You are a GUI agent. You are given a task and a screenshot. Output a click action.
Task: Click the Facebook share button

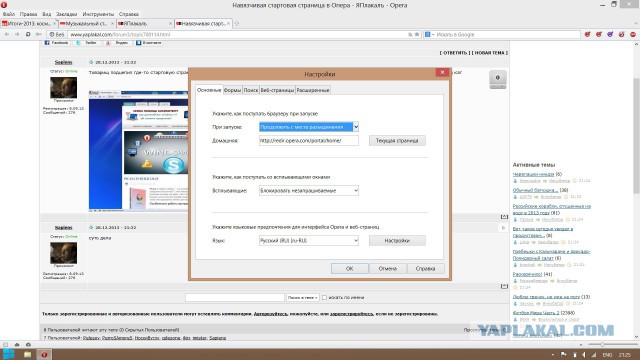click(x=56, y=42)
